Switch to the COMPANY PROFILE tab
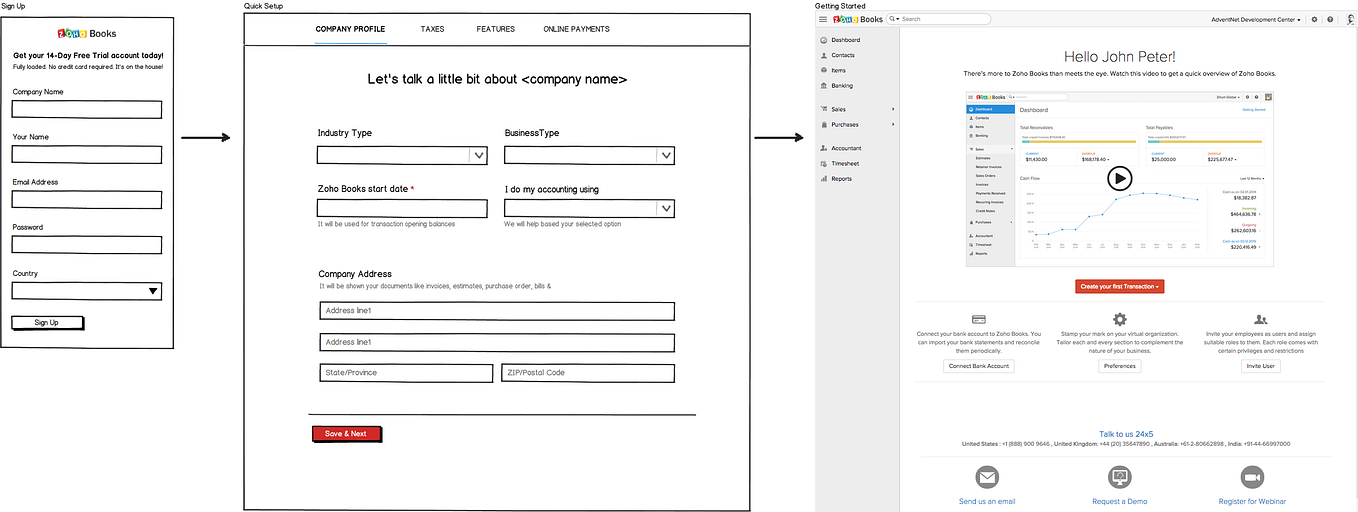 (x=350, y=29)
